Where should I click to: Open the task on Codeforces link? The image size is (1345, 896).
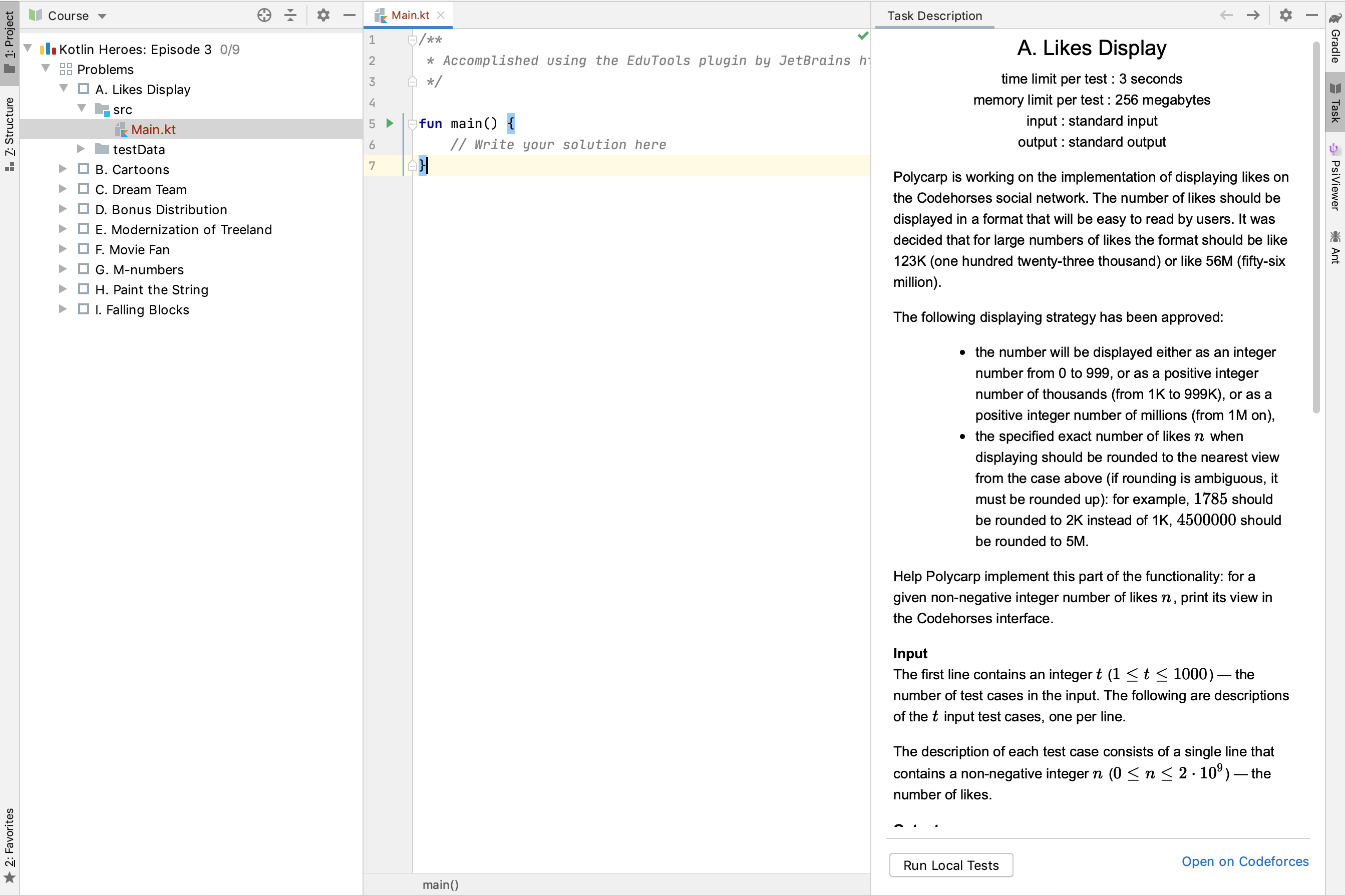(1245, 862)
